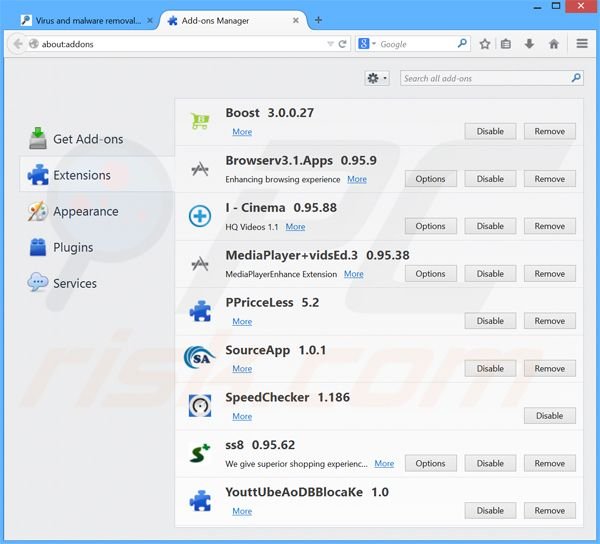Viewport: 600px width, 544px height.
Task: Click the PPricceLess puzzle icon
Action: coord(200,311)
